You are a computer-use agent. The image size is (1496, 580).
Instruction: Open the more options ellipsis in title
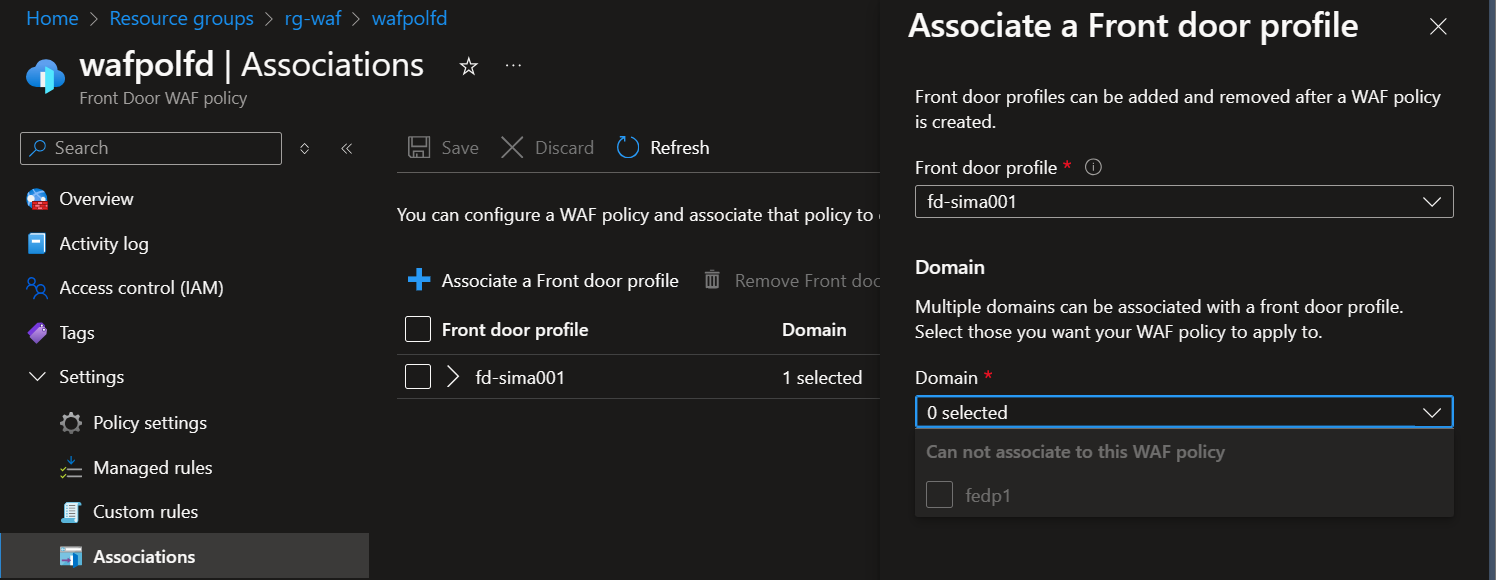pos(513,66)
